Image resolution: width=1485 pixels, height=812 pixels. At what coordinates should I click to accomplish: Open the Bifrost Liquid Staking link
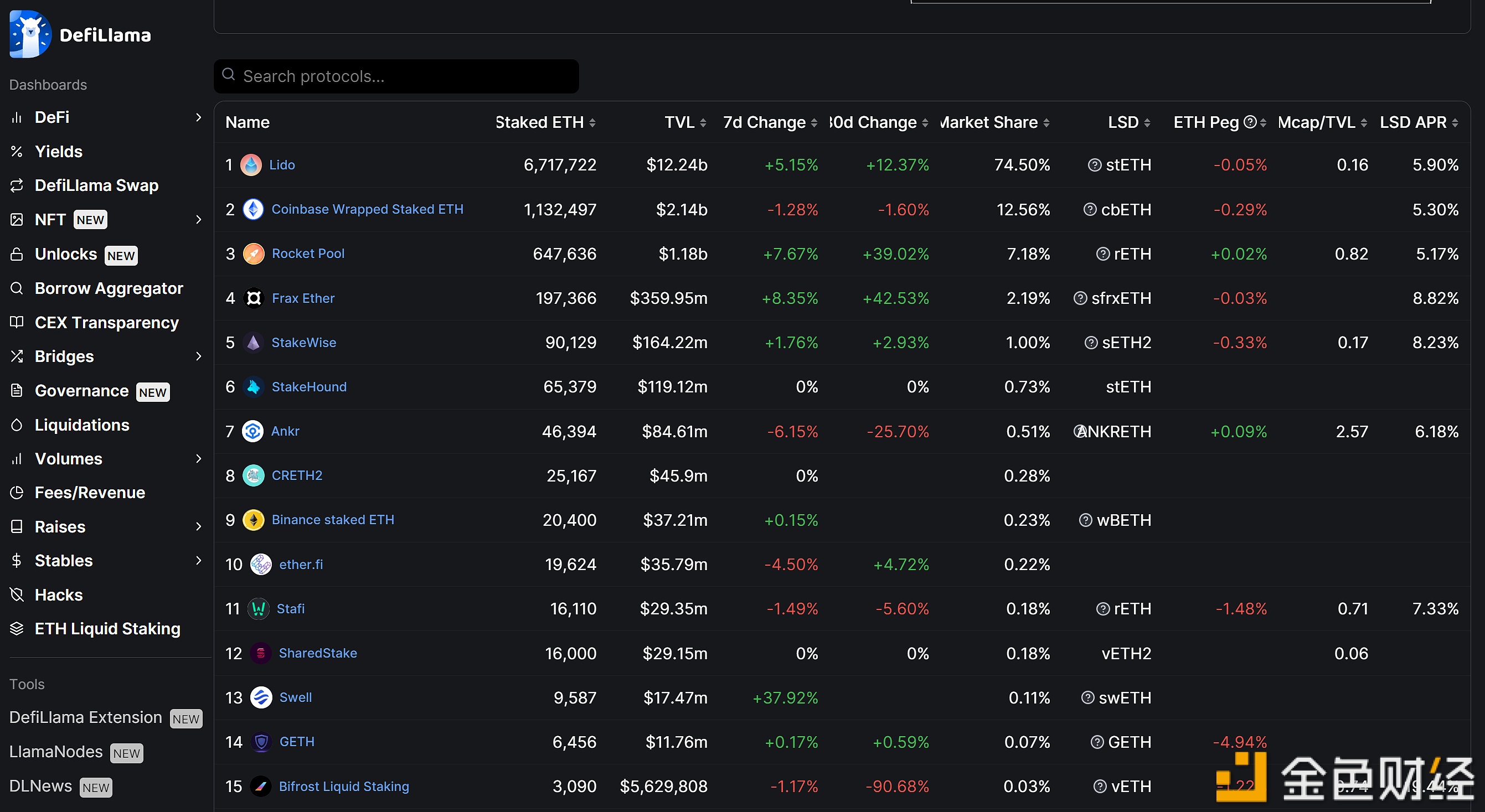click(344, 787)
